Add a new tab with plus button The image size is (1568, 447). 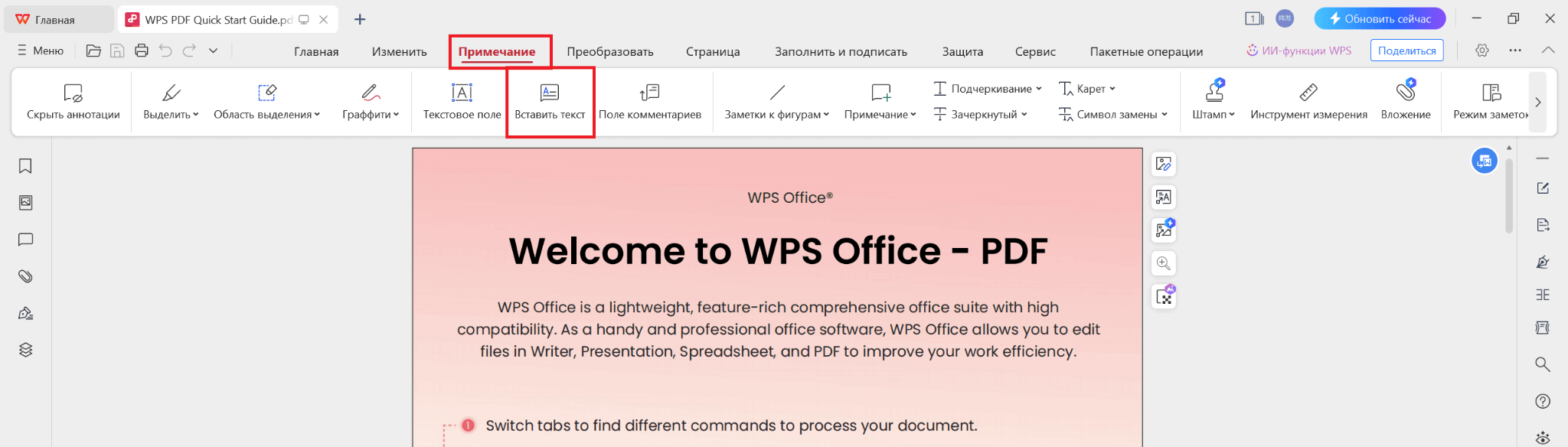point(360,19)
